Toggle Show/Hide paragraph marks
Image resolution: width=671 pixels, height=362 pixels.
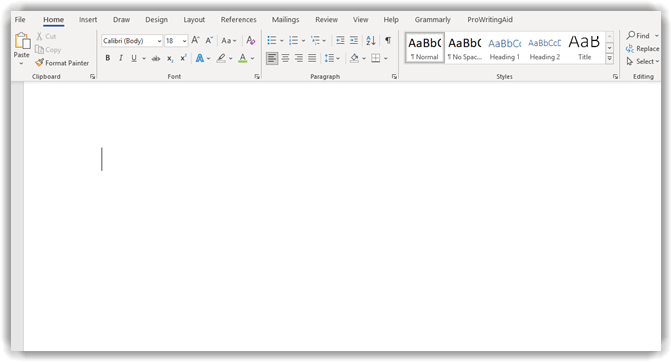[388, 40]
